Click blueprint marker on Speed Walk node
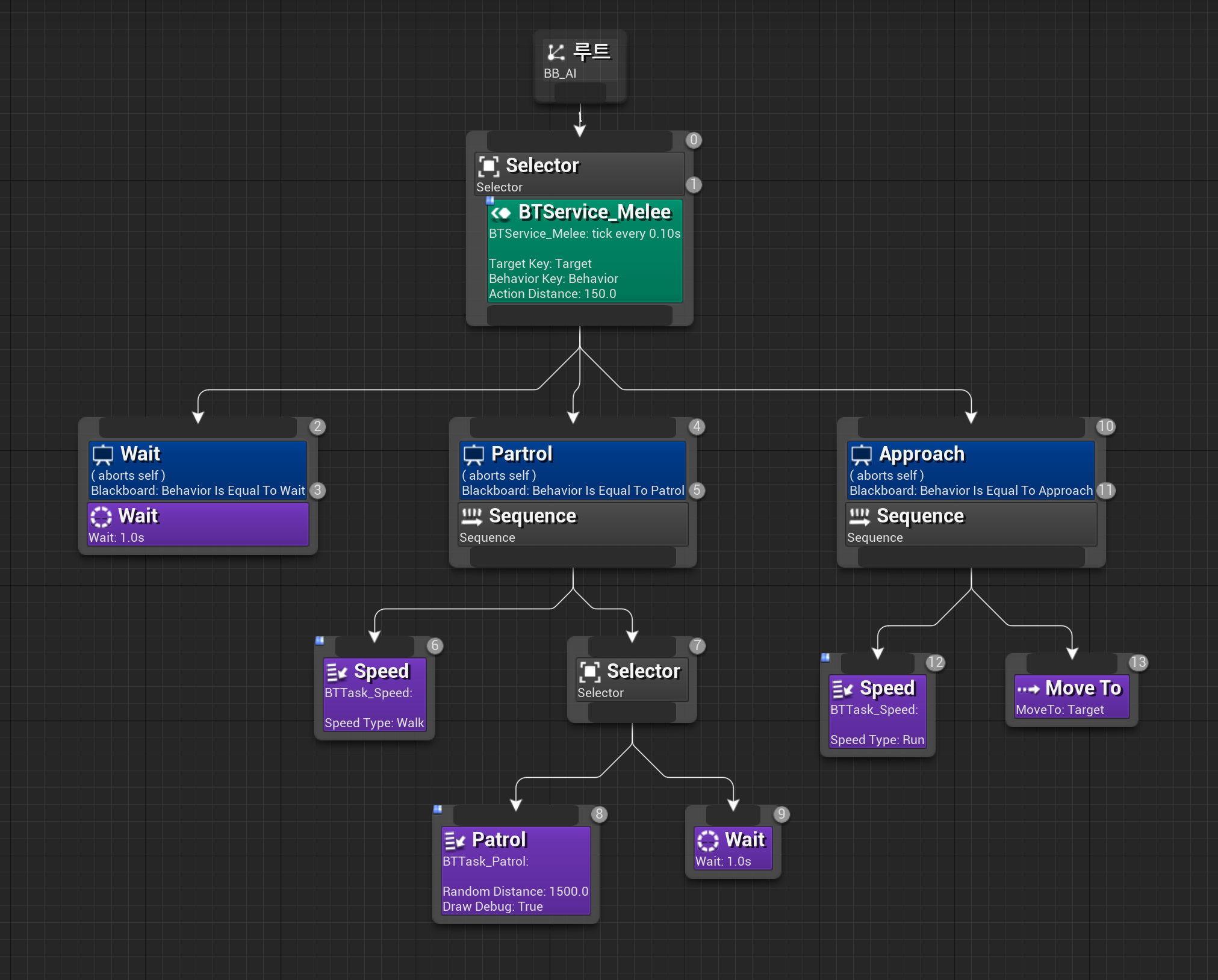Screen dimensions: 1218x980 [x=320, y=640]
